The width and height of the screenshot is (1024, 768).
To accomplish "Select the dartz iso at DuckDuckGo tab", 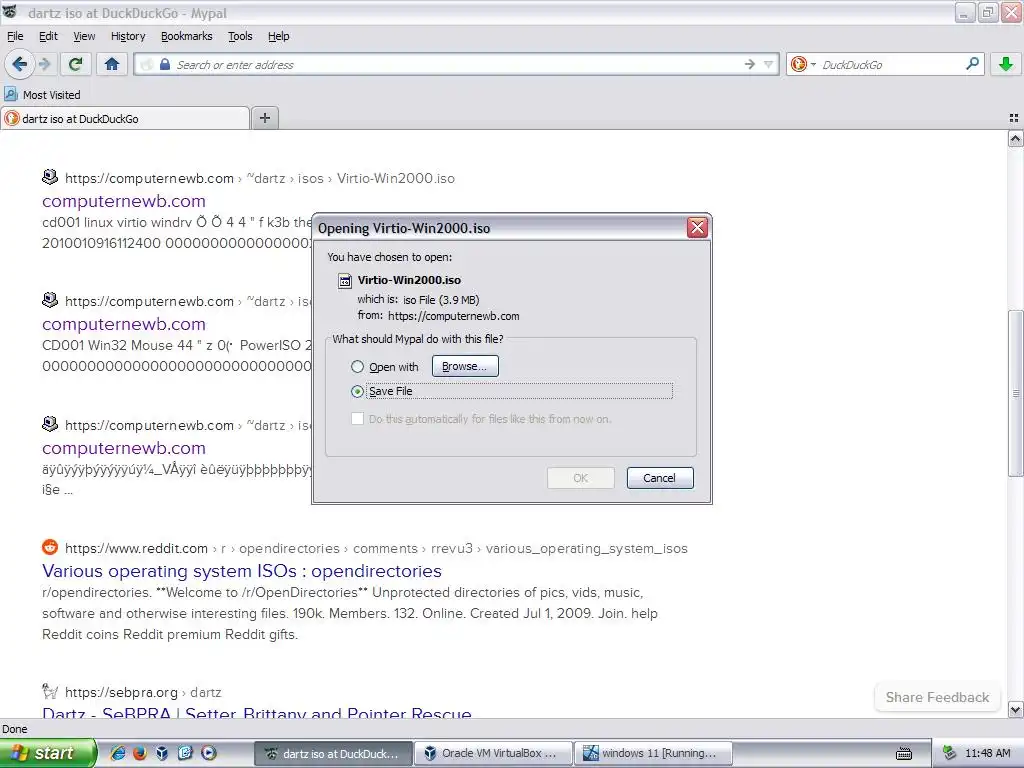I will pyautogui.click(x=125, y=118).
